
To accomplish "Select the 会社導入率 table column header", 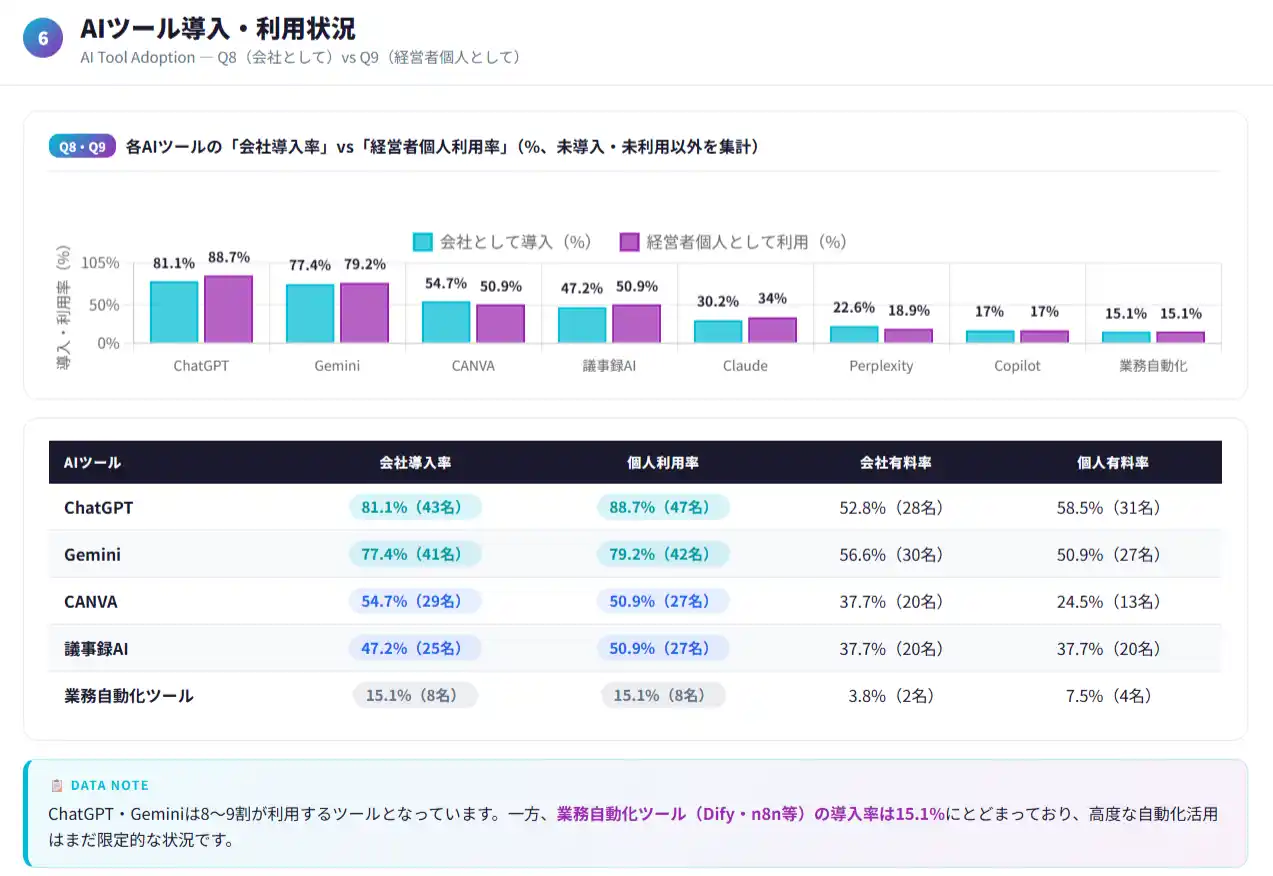I will [x=415, y=463].
